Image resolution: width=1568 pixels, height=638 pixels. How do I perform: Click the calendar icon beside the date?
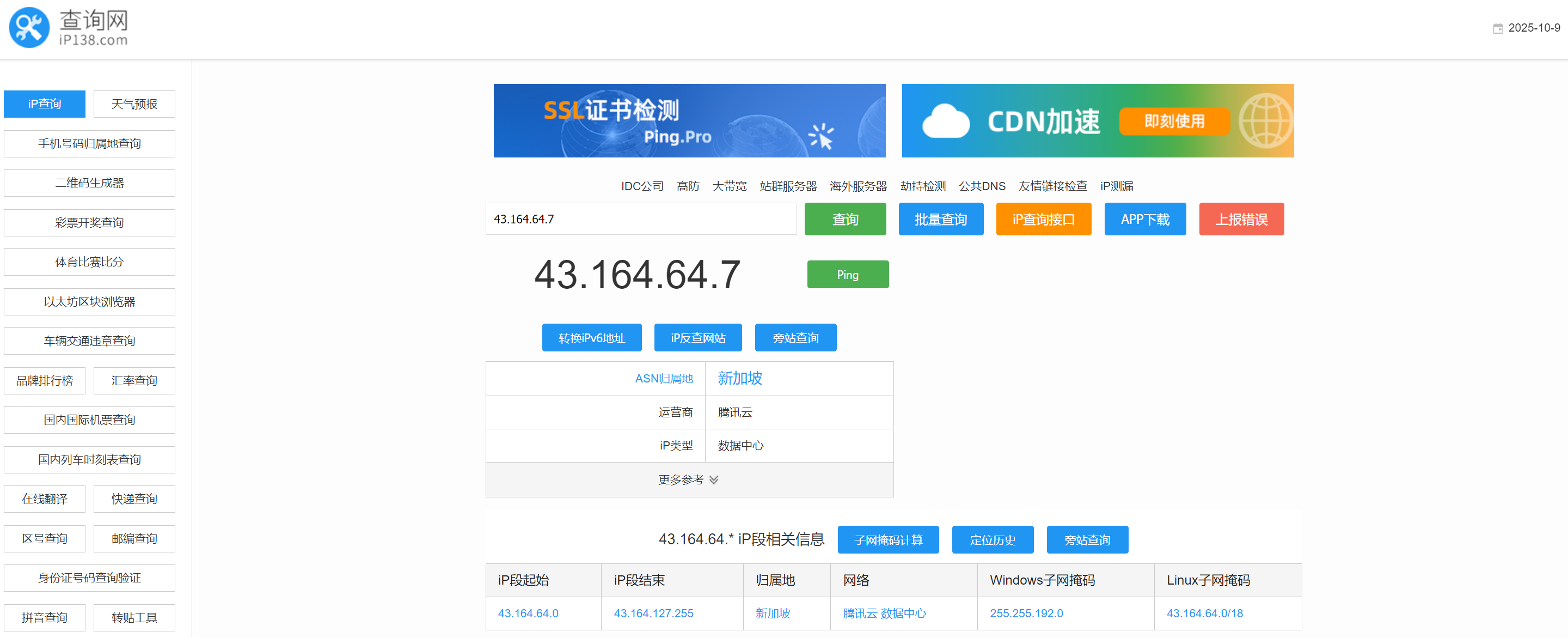[x=1497, y=29]
